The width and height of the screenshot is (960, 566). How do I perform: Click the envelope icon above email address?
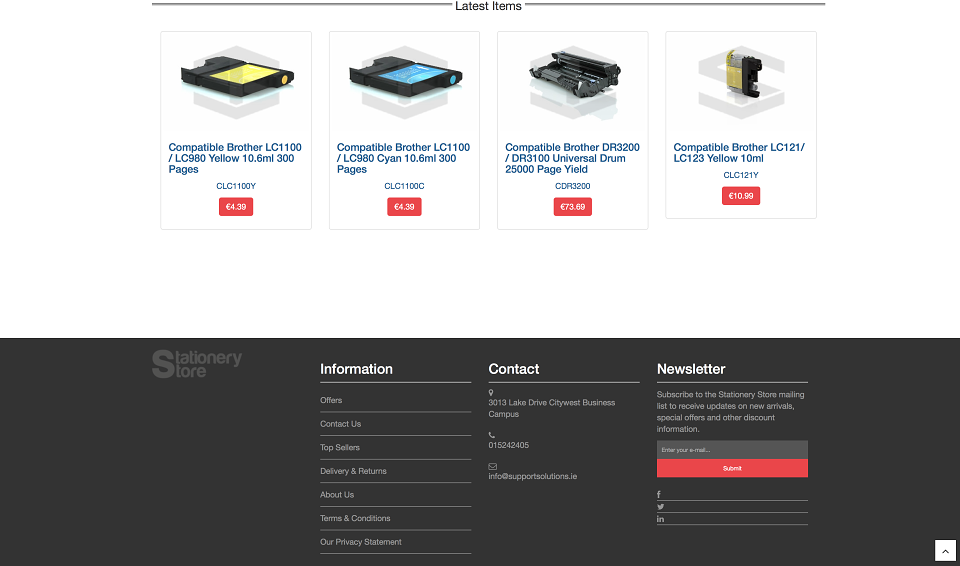[492, 466]
